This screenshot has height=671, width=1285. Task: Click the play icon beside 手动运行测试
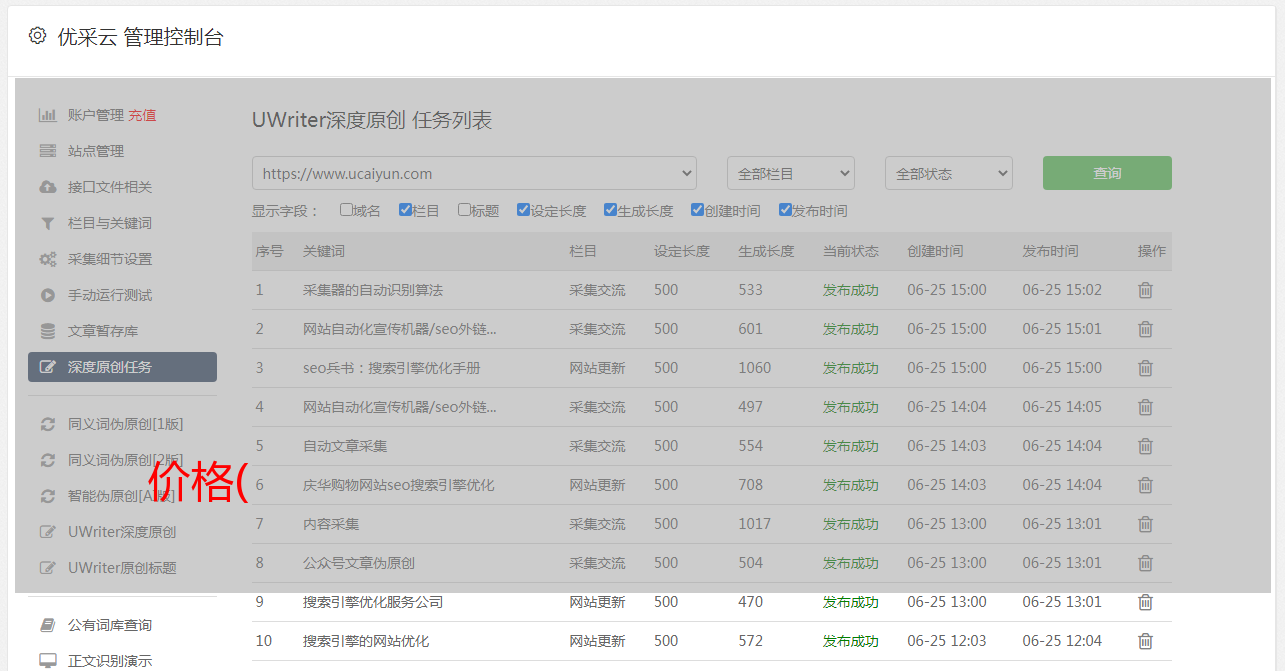point(47,295)
